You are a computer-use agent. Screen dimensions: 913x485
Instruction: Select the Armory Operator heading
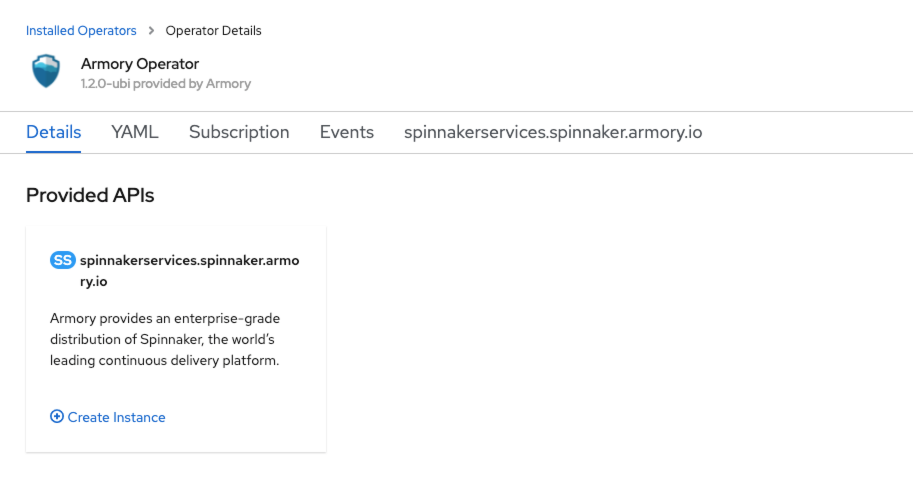click(140, 64)
